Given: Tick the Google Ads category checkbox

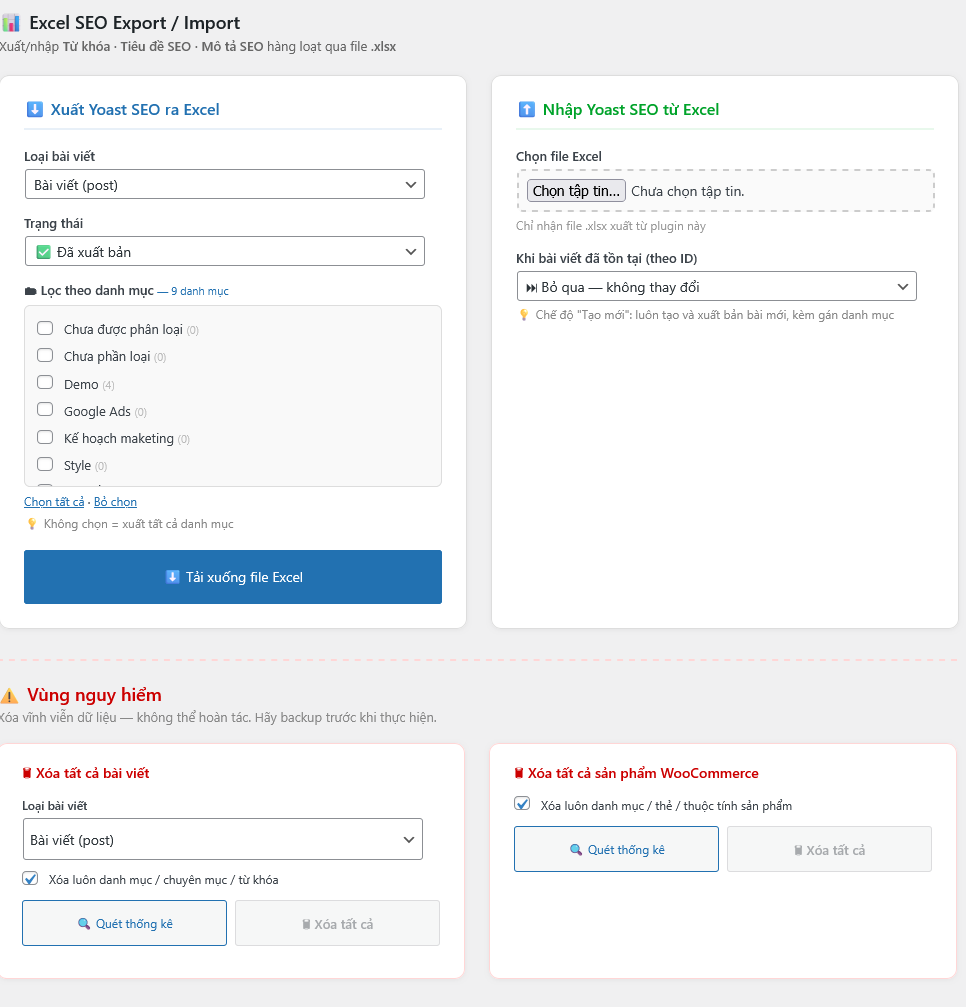Looking at the screenshot, I should 45,409.
